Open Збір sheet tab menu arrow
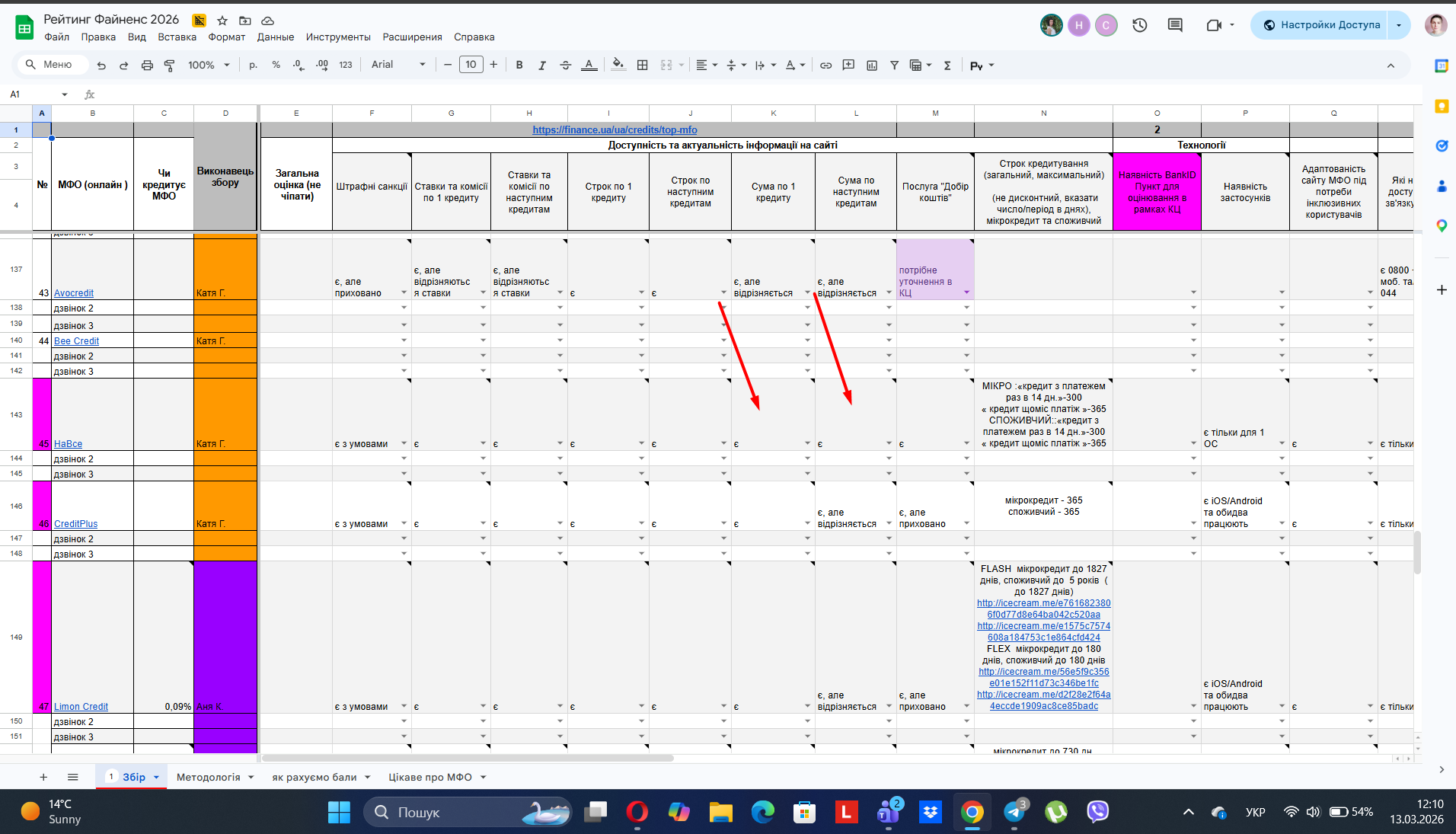 (156, 778)
